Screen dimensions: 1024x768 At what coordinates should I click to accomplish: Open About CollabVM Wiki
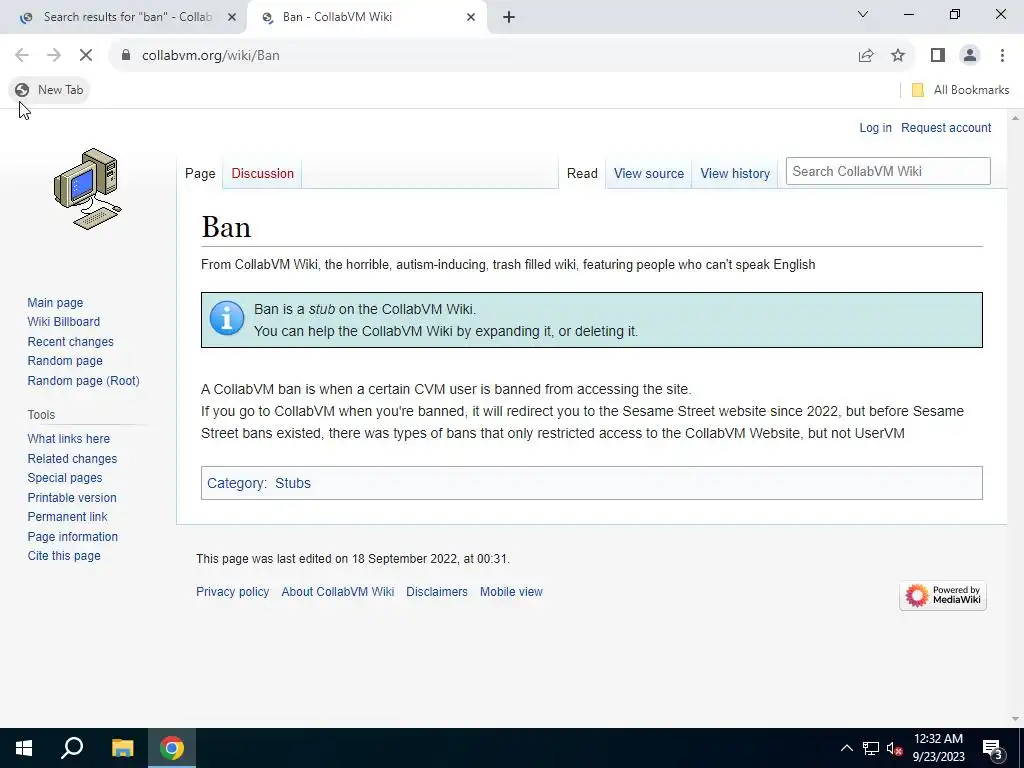click(x=338, y=592)
